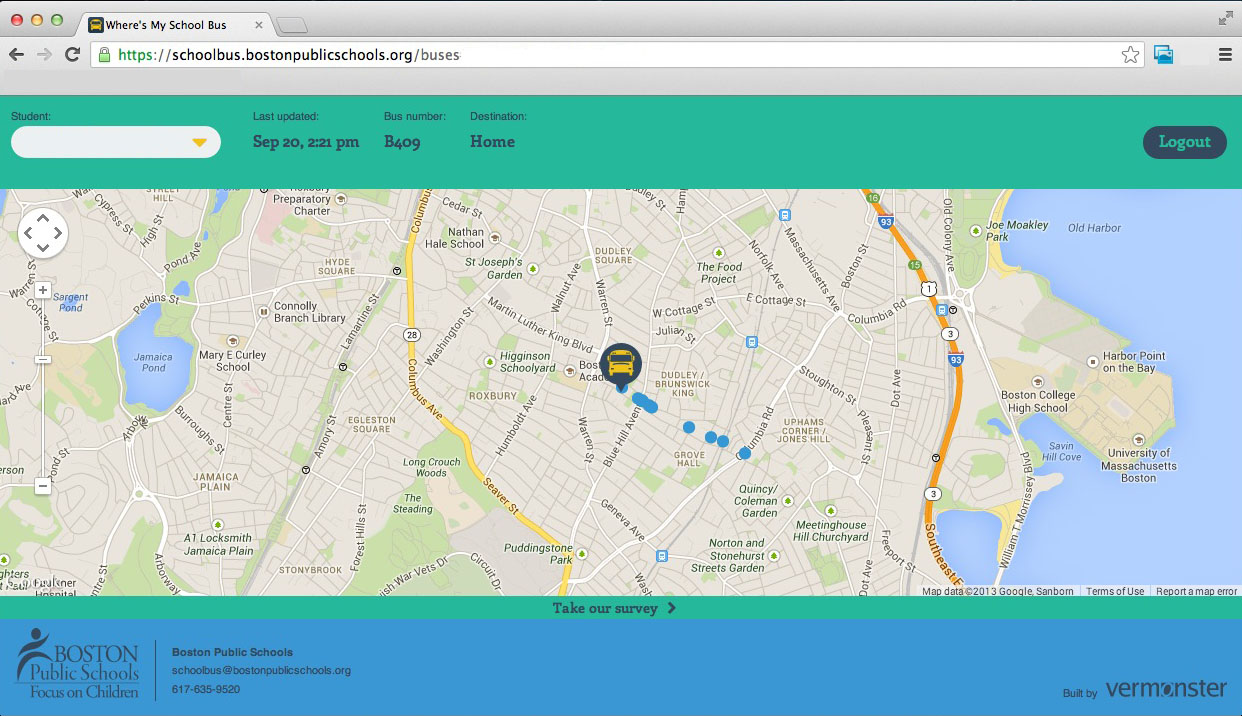Open the Chrome hamburger menu
This screenshot has height=716, width=1242.
1225,55
